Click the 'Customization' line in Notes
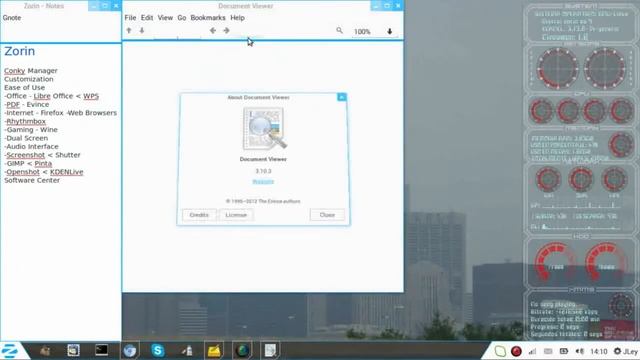Viewport: 640px width, 360px height. point(29,79)
